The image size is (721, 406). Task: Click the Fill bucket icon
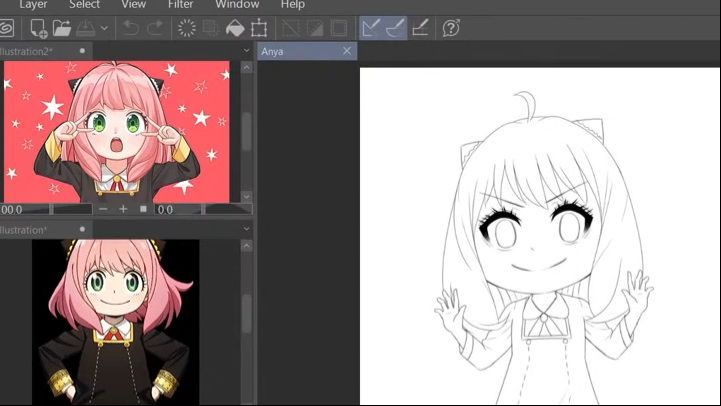click(235, 29)
